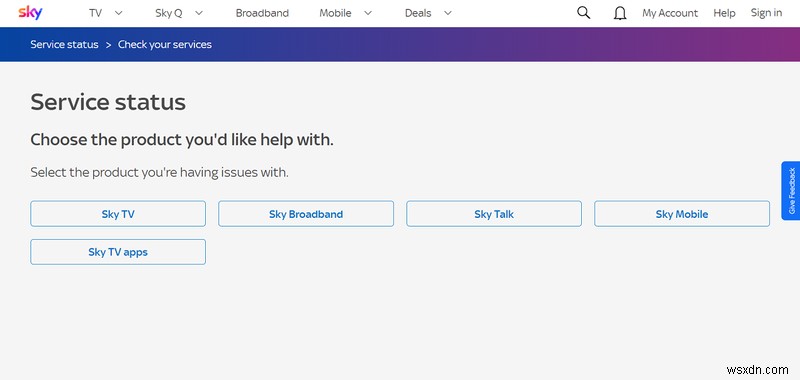This screenshot has width=800, height=380.
Task: Select the Sky Broadband product button
Action: tap(306, 214)
